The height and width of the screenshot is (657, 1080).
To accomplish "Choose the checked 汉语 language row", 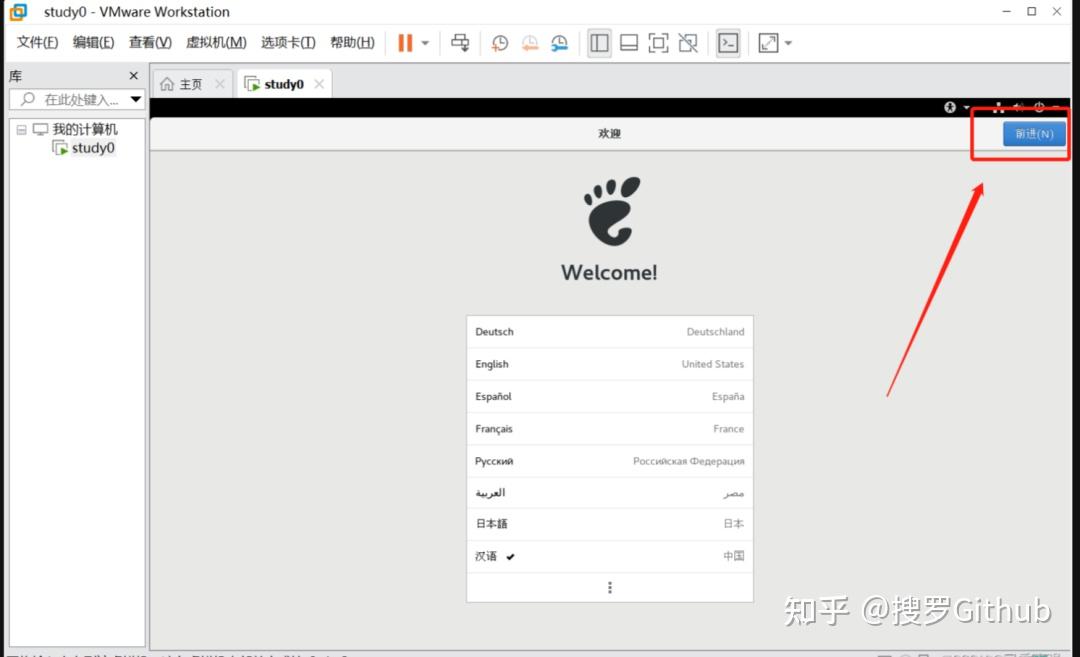I will tap(610, 556).
